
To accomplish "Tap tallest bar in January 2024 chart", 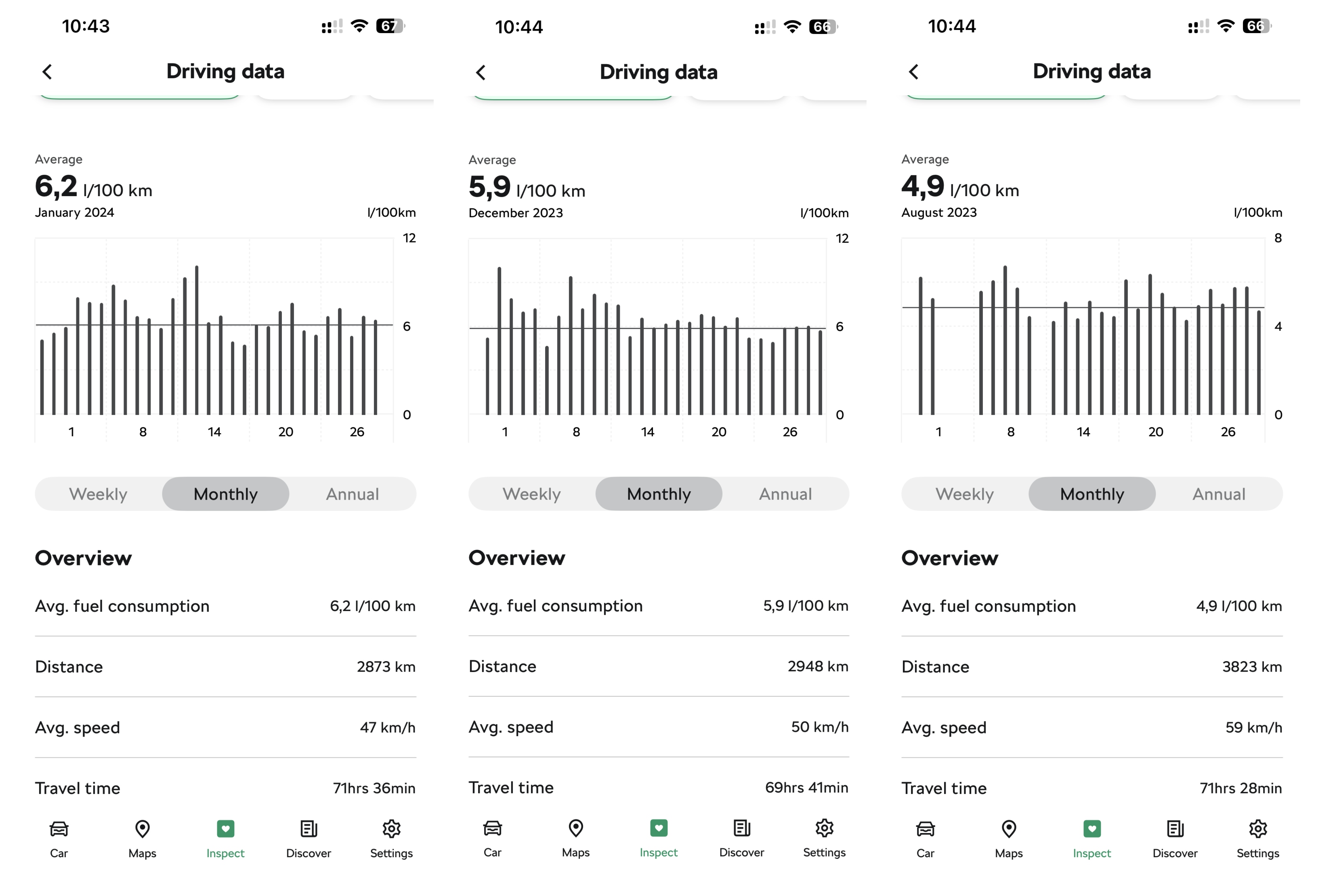I will click(197, 340).
